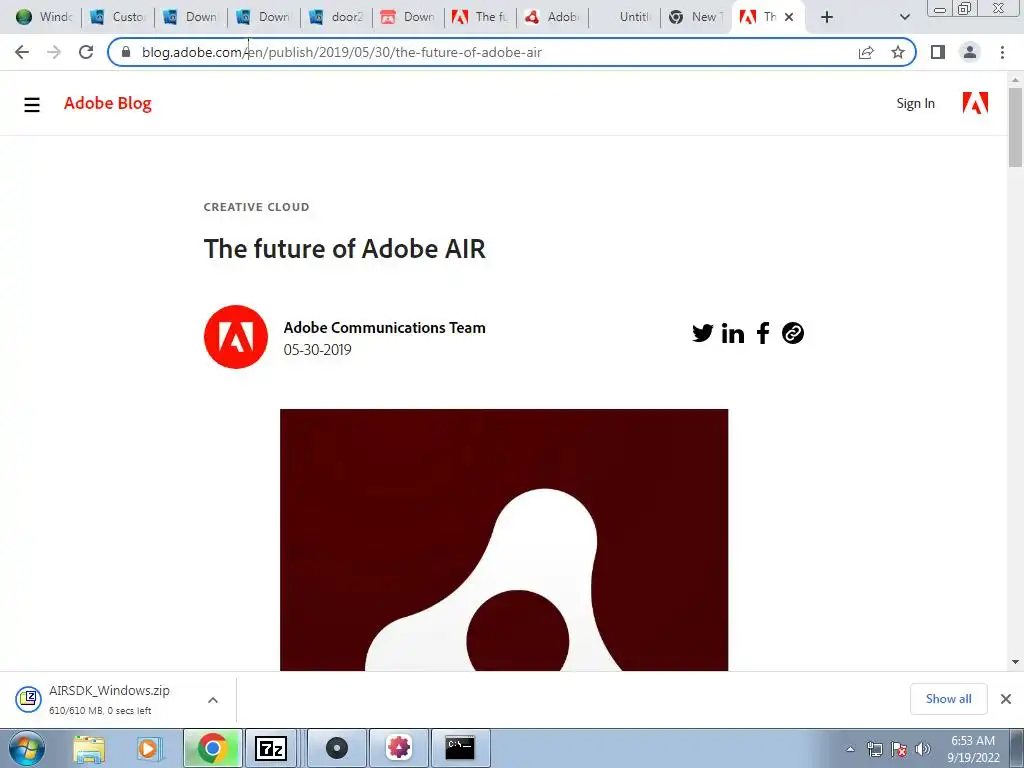The width and height of the screenshot is (1024, 768).
Task: Click the network icon in the system tray
Action: [x=874, y=749]
